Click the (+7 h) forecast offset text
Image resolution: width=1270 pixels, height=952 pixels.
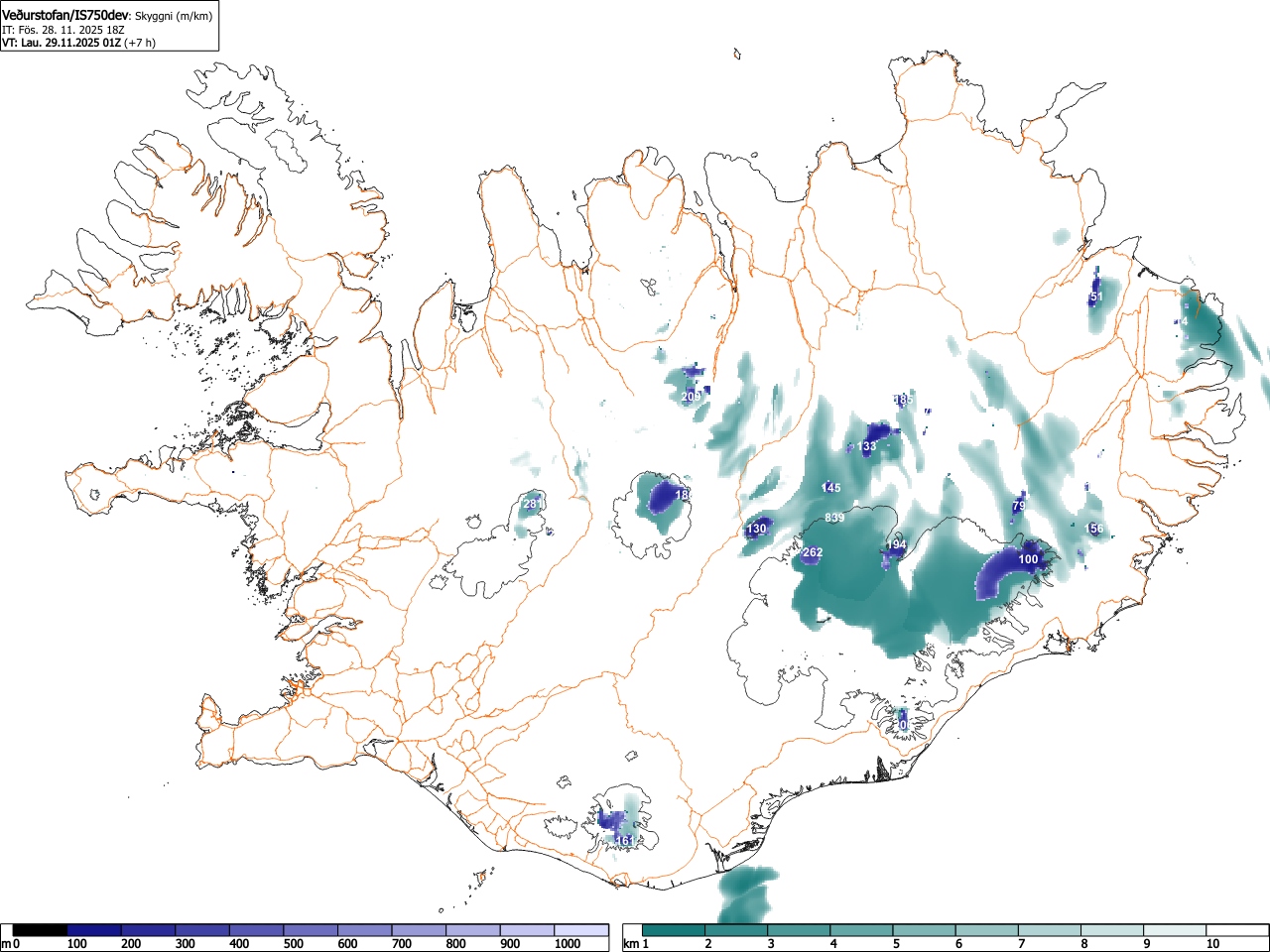pyautogui.click(x=139, y=43)
